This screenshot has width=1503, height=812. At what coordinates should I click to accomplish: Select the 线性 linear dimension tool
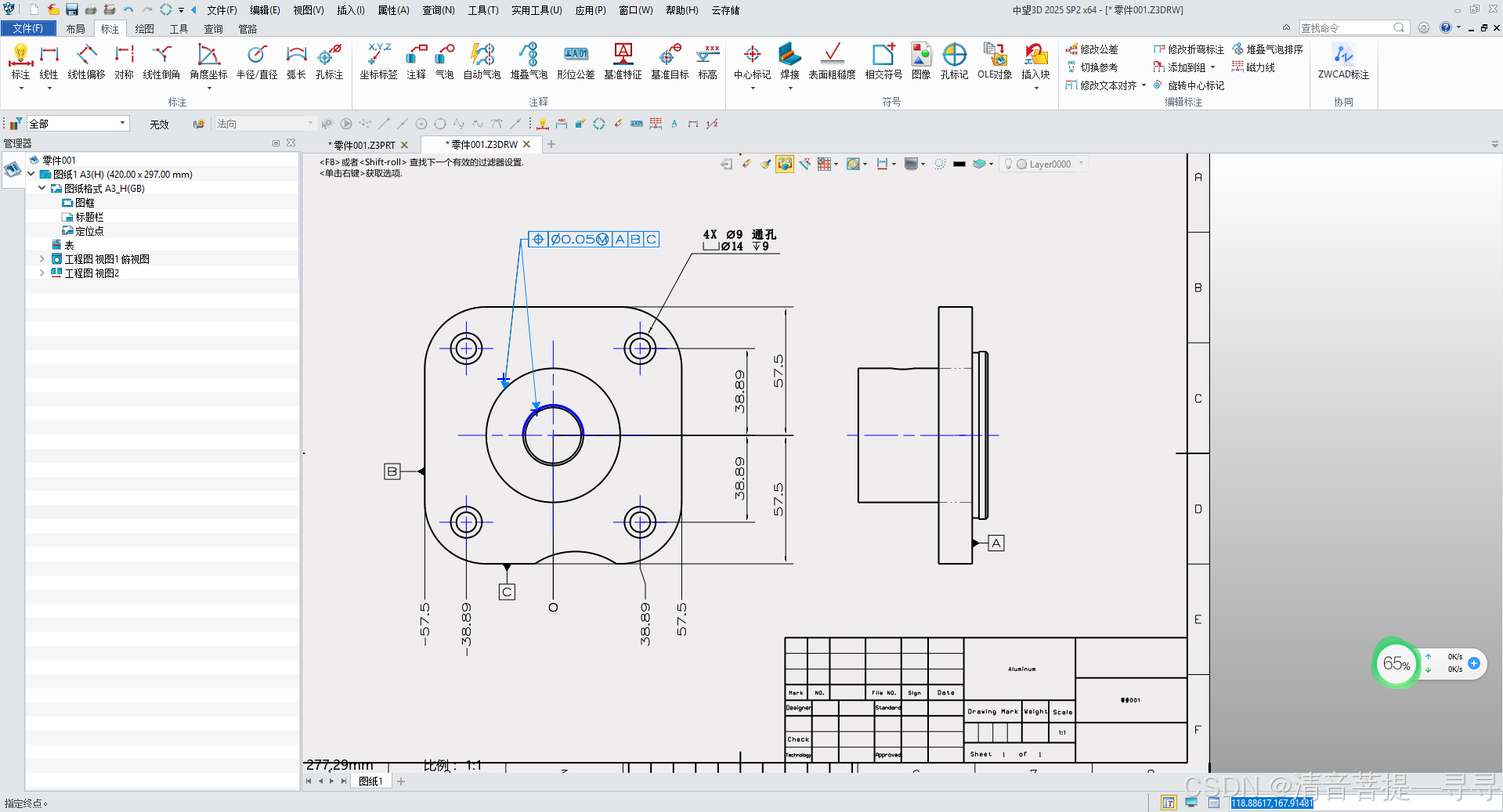49,61
